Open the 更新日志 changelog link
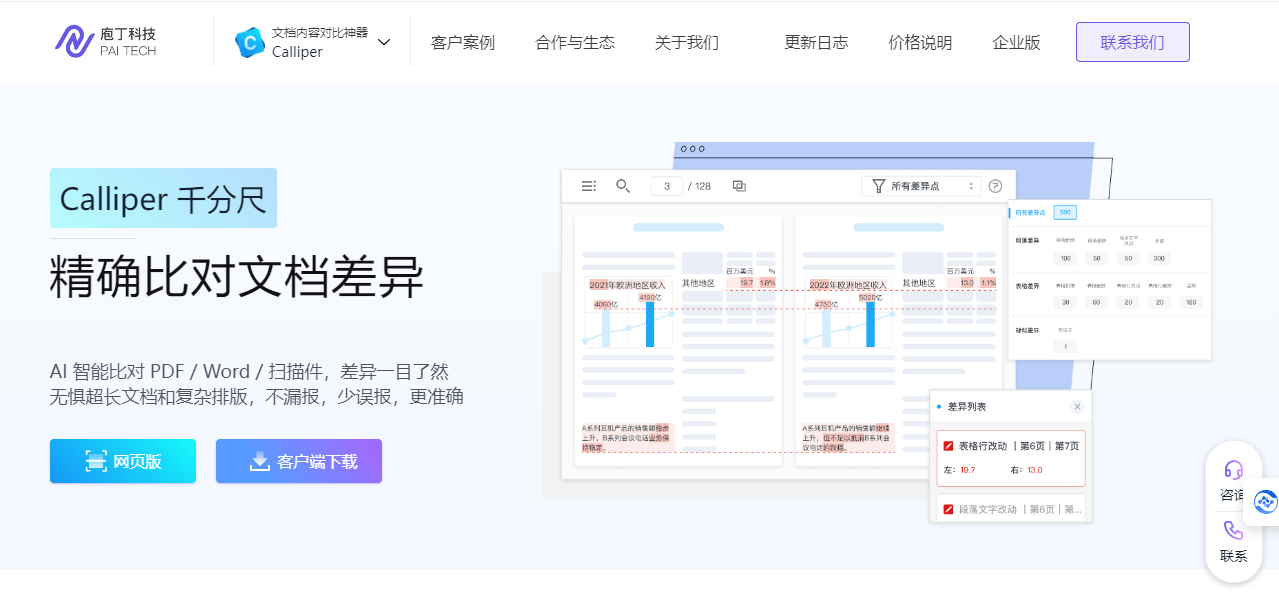 (x=816, y=43)
